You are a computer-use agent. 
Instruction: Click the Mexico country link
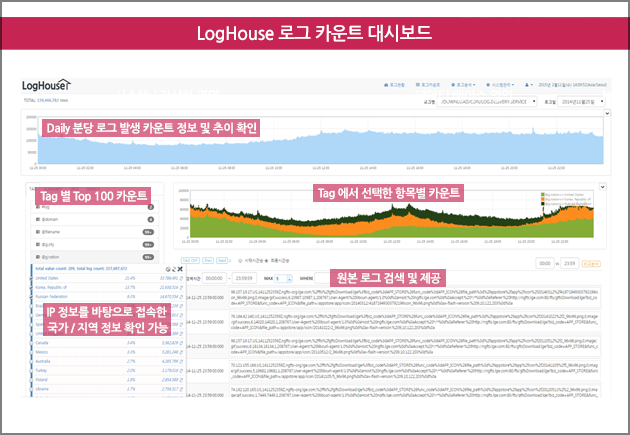pyautogui.click(x=41, y=352)
